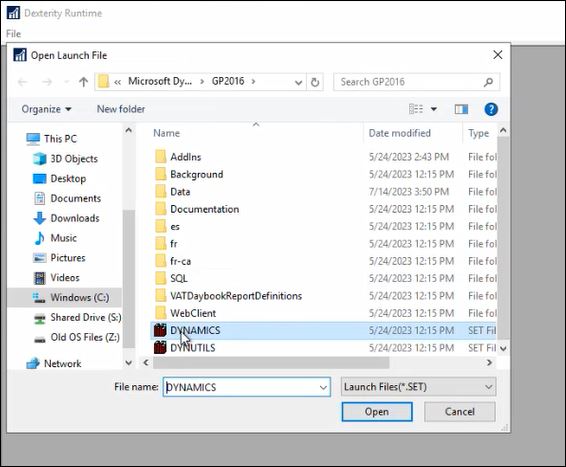This screenshot has height=467, width=566.
Task: Expand the Launch Files(*.SET) type dropdown
Action: [418, 387]
